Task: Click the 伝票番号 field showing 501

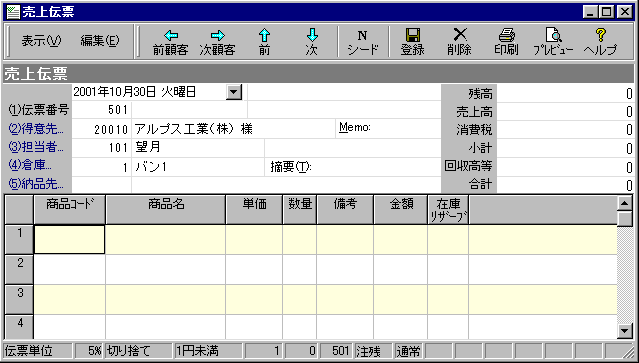Action: click(101, 110)
